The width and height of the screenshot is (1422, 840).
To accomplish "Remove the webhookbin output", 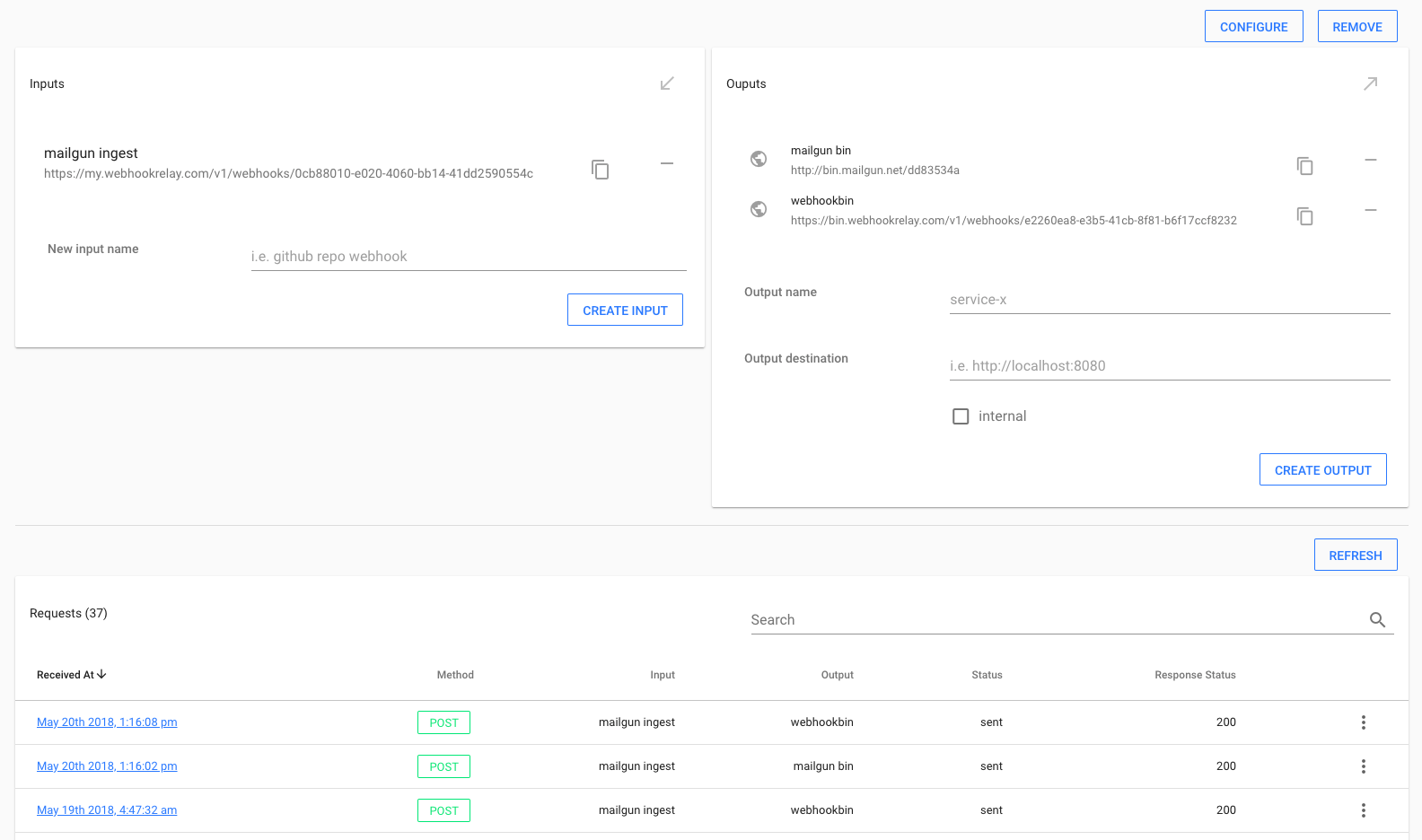I will [x=1370, y=210].
